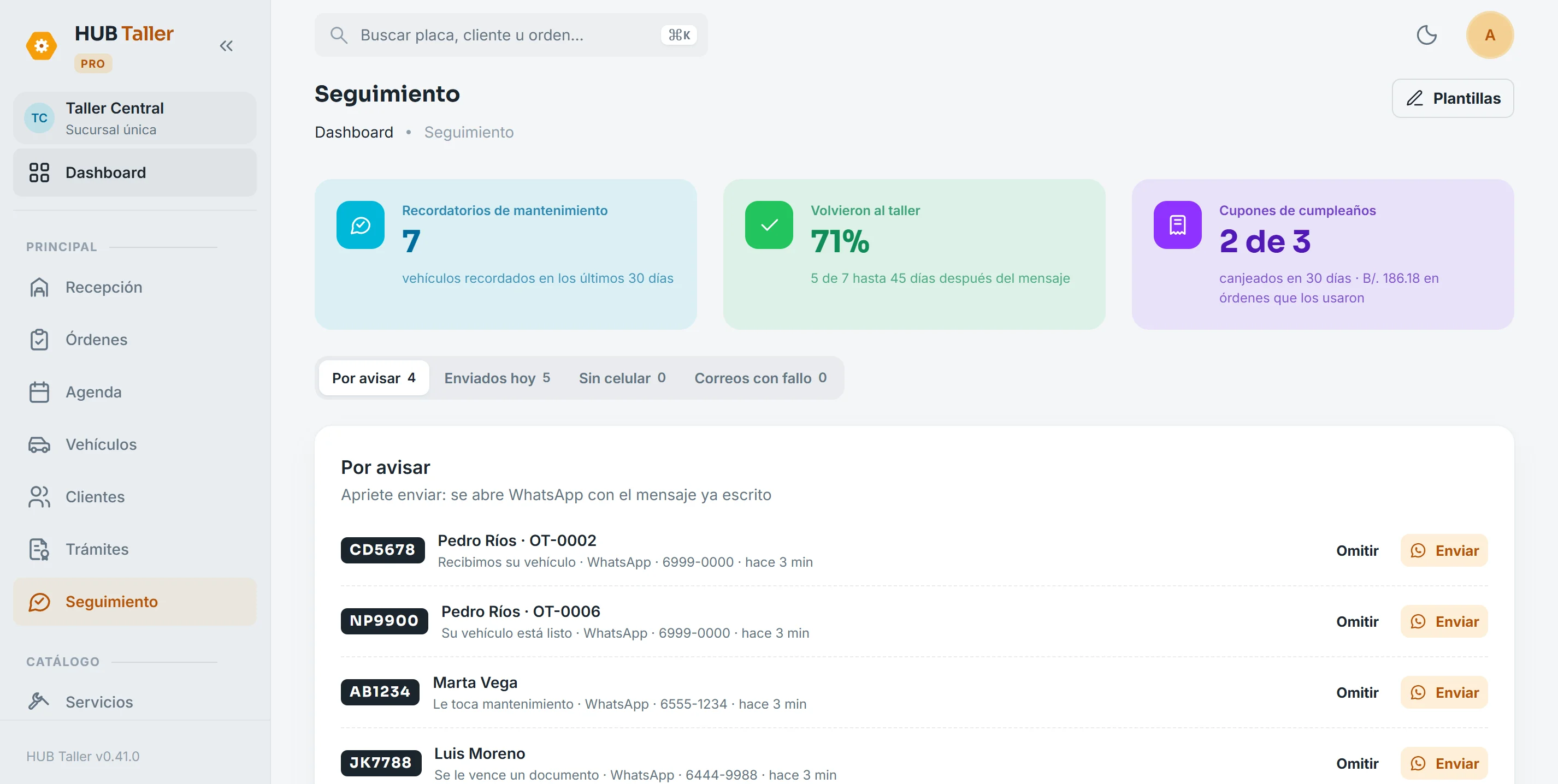Screen dimensions: 1558x784
Task: Click plate badge CD5678
Action: tap(382, 550)
